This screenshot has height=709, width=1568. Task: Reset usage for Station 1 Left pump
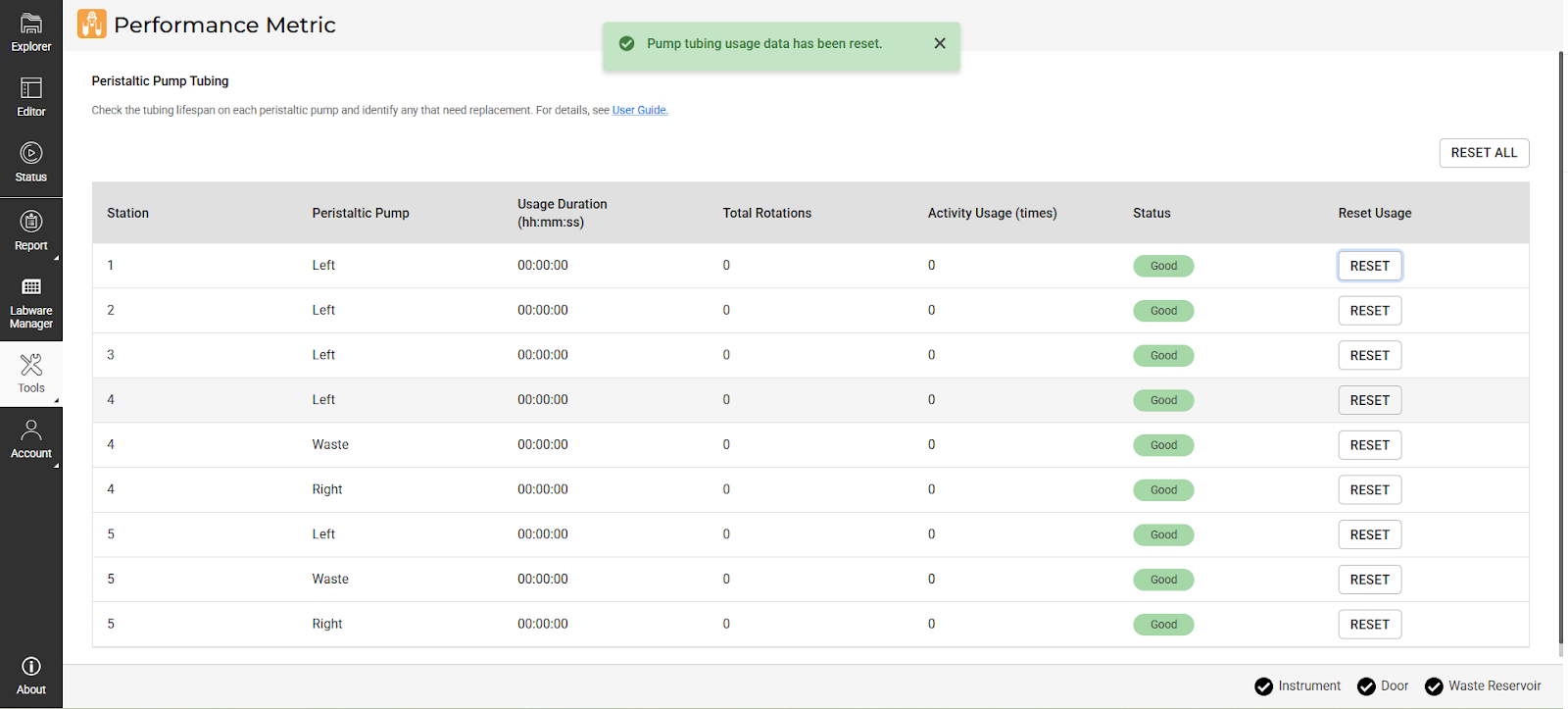(x=1369, y=266)
